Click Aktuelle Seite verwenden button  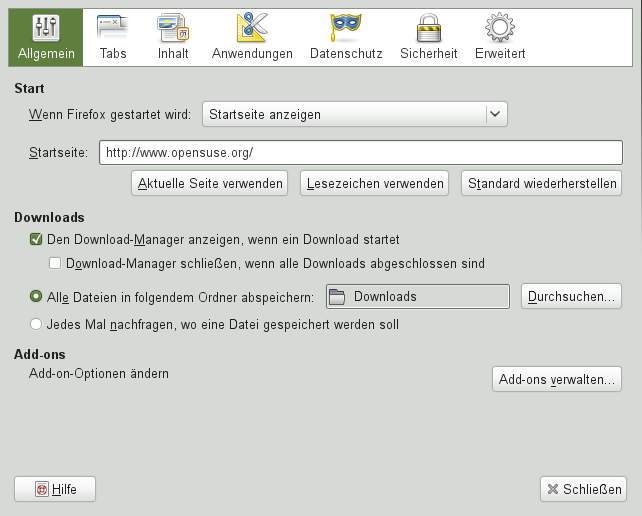(x=210, y=183)
